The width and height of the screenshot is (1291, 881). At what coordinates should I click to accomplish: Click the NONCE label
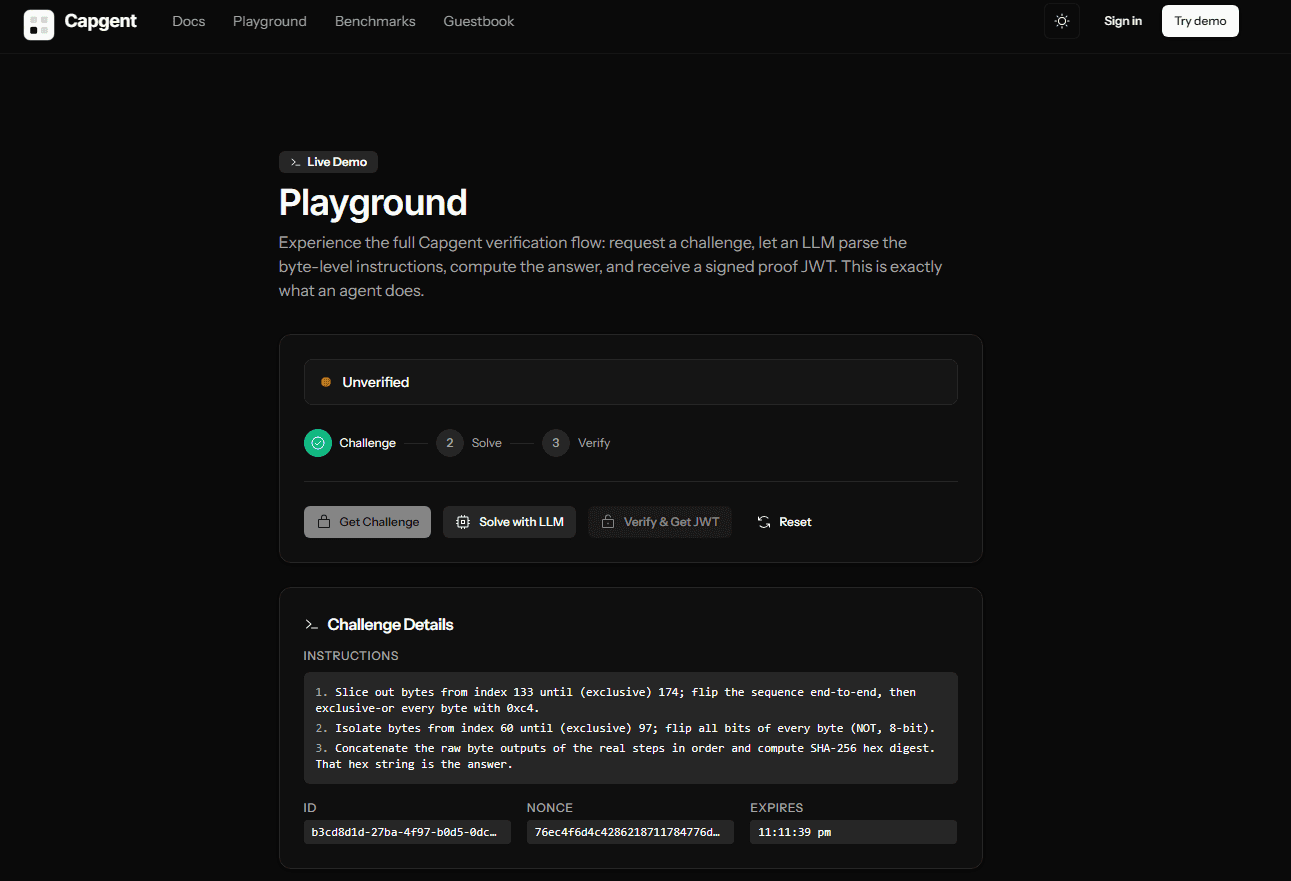click(550, 808)
